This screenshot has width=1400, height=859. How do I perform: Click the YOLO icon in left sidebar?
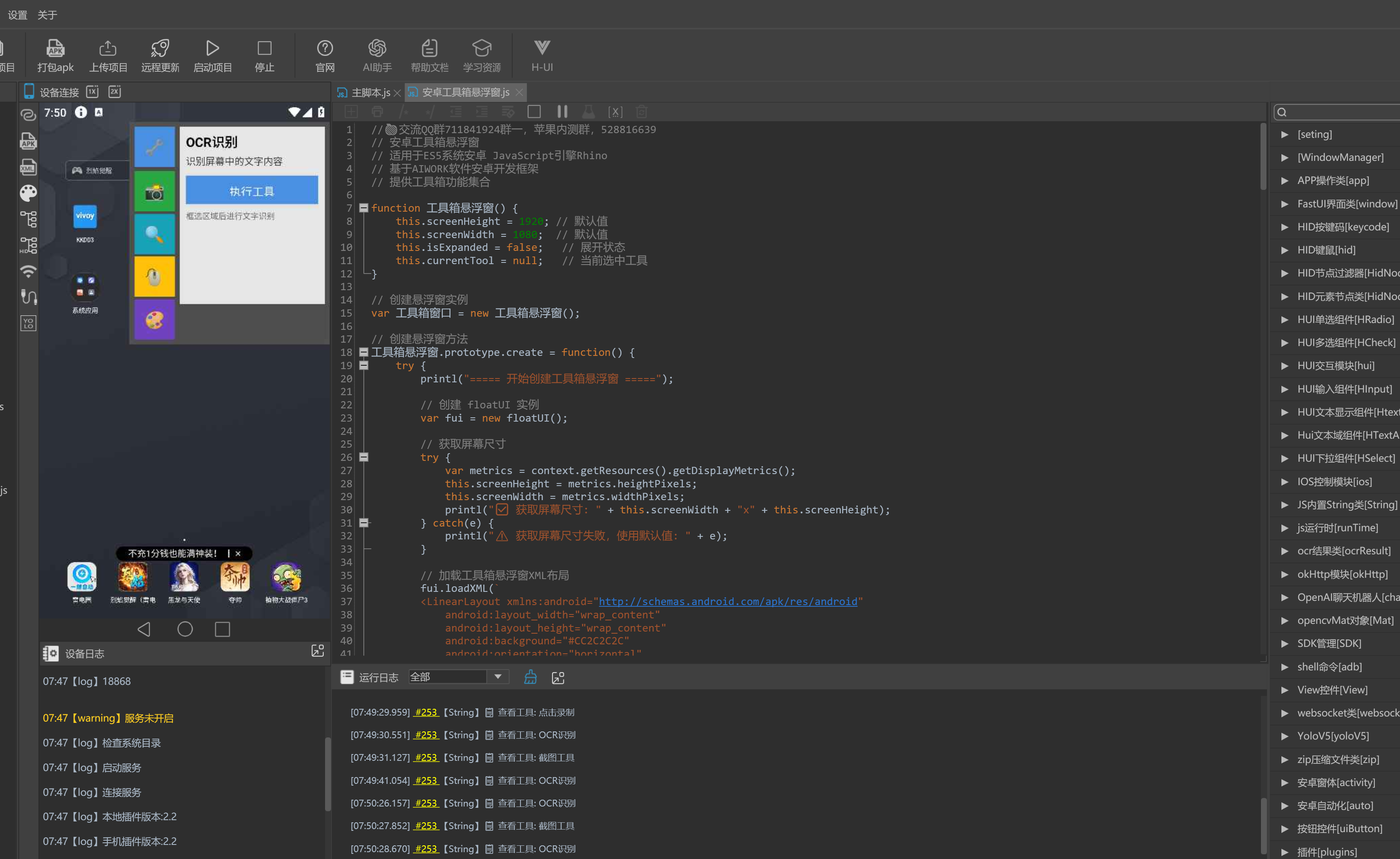[x=29, y=323]
